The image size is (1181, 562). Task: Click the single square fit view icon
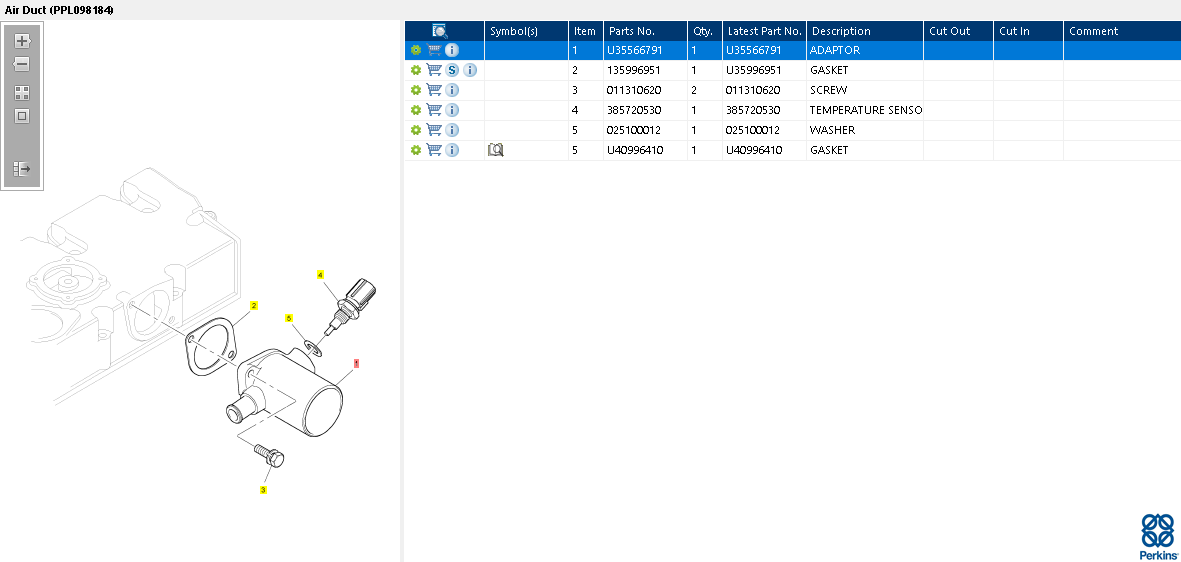coord(22,116)
